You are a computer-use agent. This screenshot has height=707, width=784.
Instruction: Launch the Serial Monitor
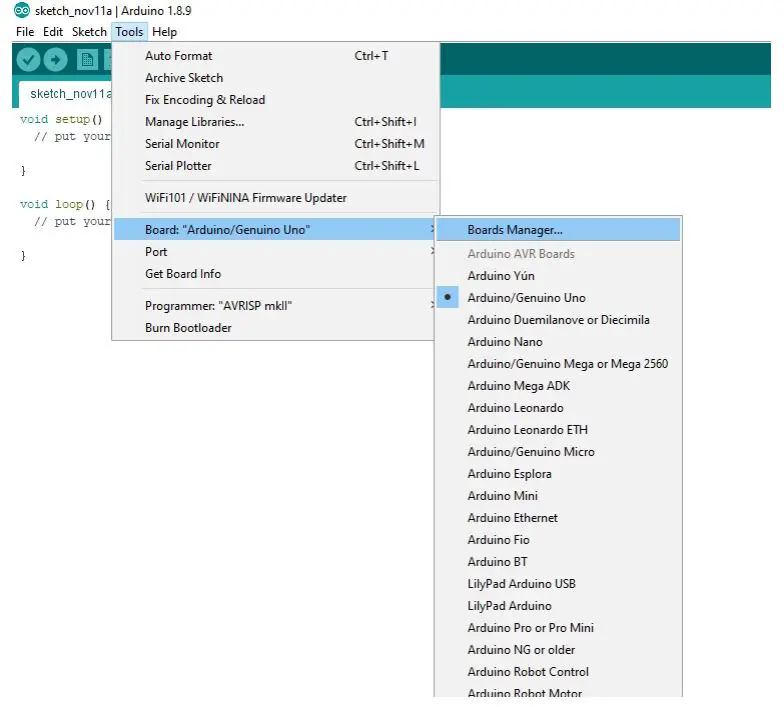182,144
